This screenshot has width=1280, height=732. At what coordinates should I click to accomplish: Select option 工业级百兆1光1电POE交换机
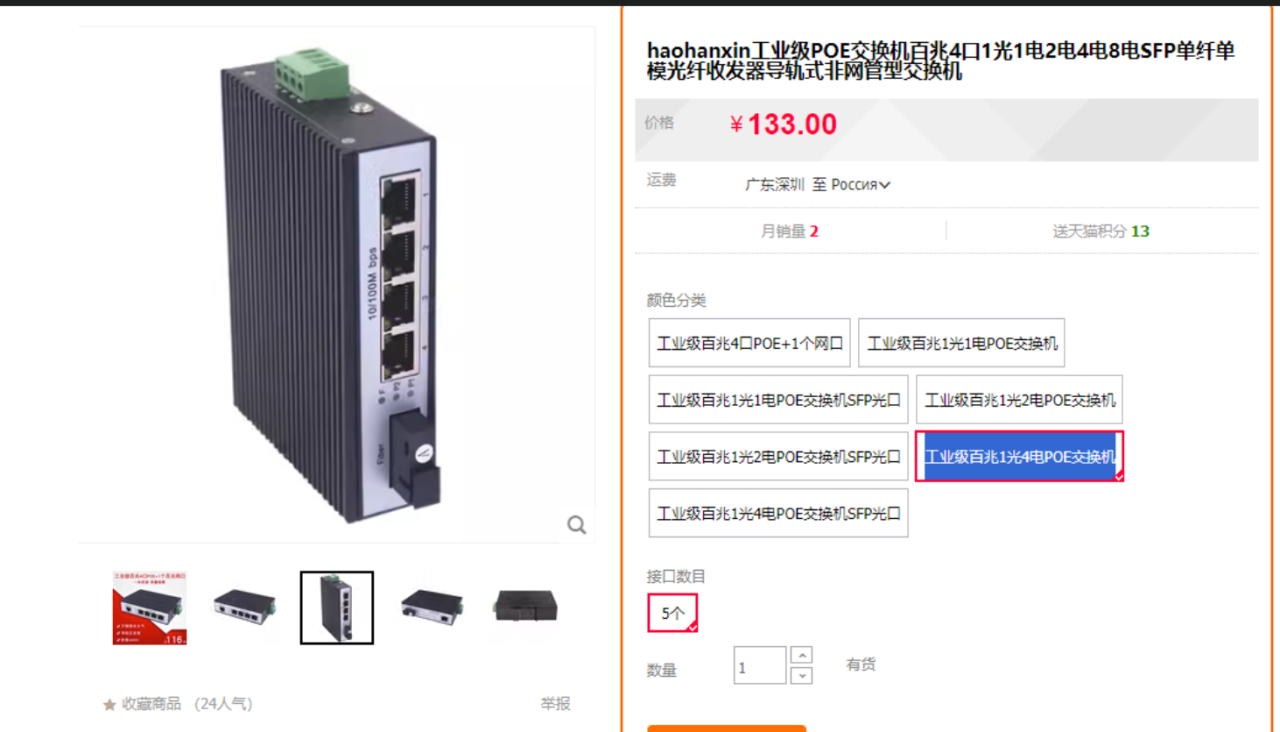click(962, 343)
